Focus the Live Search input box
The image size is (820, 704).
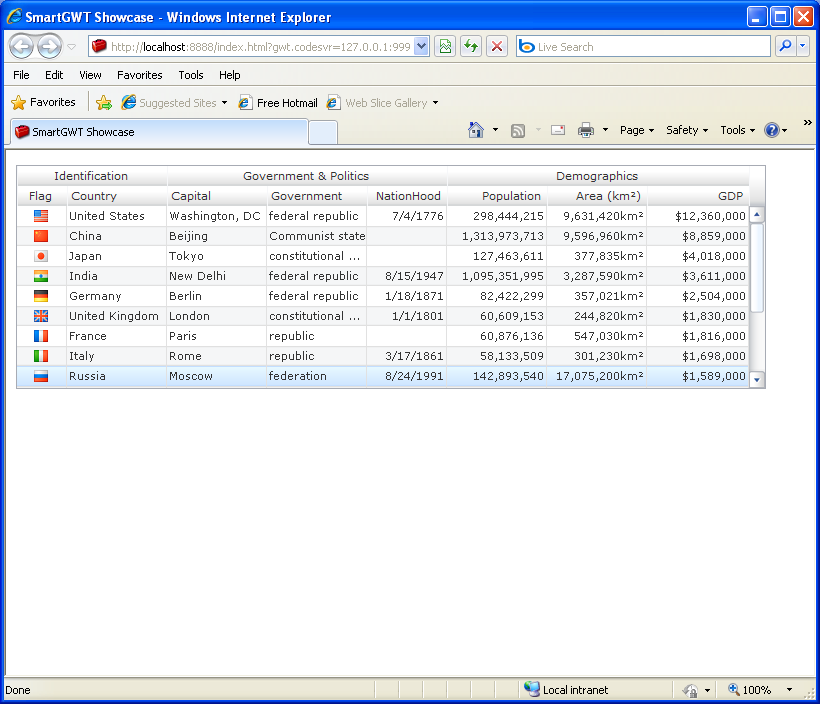click(643, 47)
